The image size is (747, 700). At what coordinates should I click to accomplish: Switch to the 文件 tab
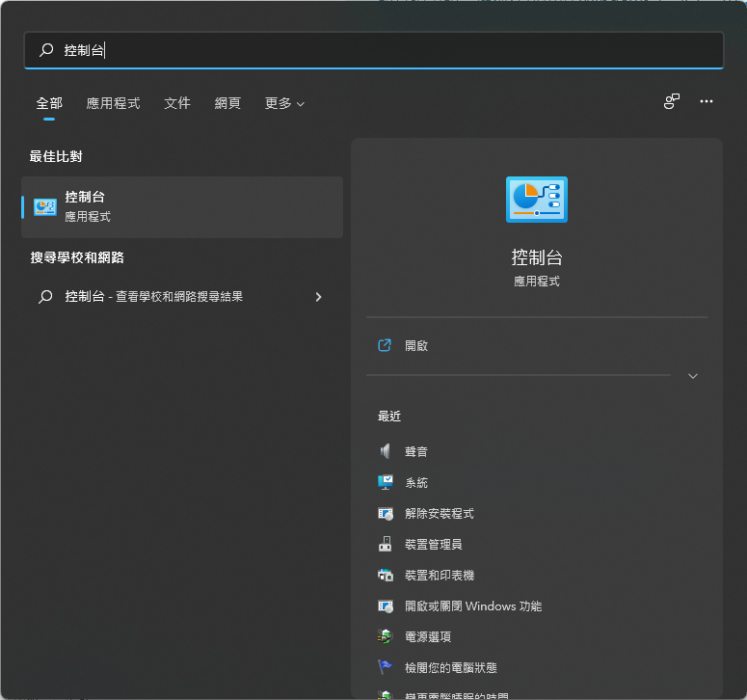pyautogui.click(x=177, y=103)
